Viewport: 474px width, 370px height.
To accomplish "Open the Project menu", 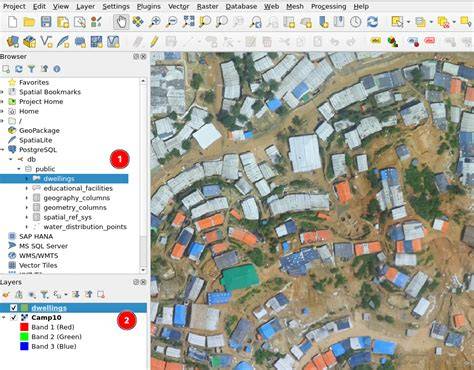I will click(14, 6).
